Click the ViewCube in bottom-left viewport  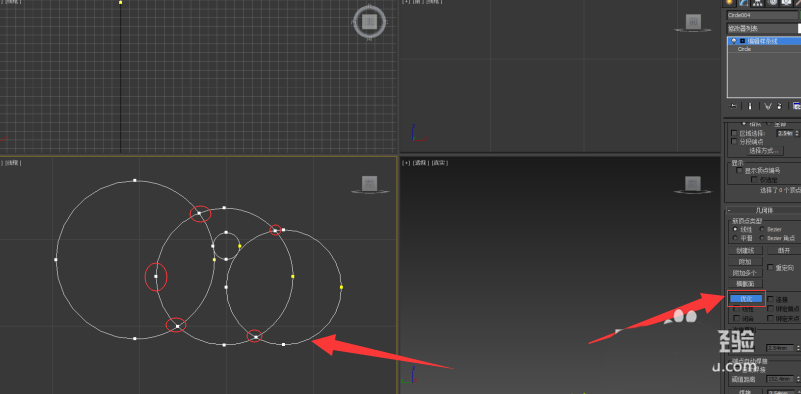369,183
